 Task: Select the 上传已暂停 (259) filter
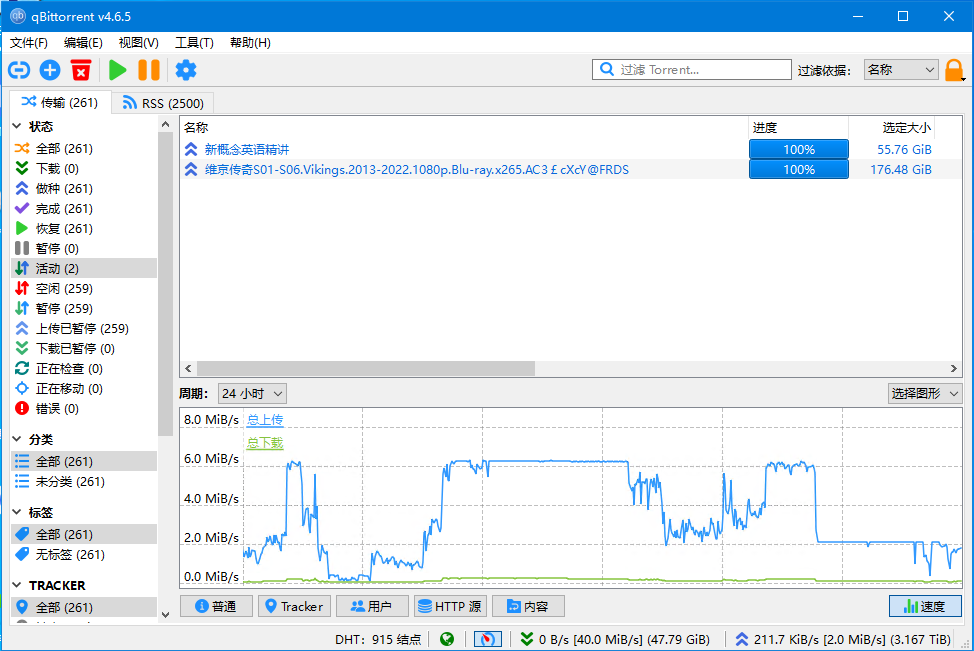click(84, 329)
